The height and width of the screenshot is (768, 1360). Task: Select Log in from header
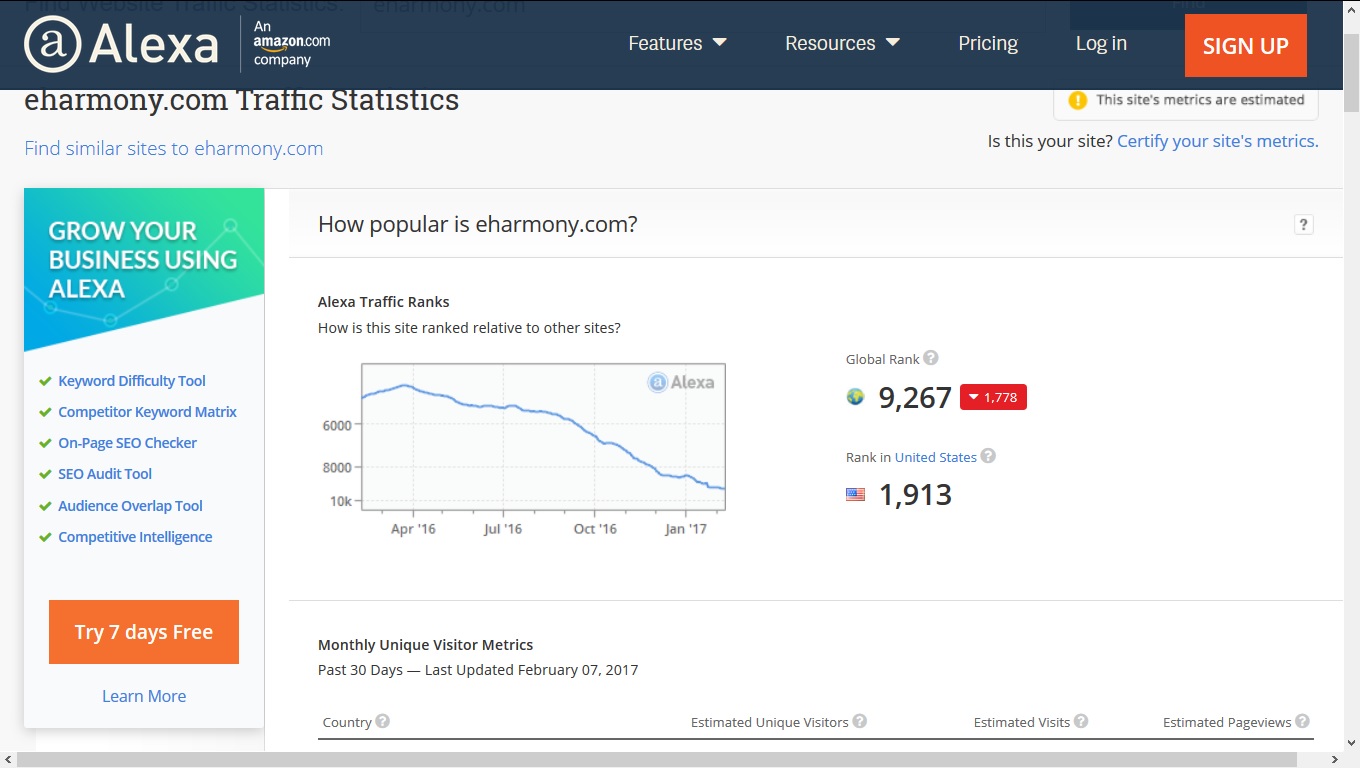pyautogui.click(x=1101, y=43)
